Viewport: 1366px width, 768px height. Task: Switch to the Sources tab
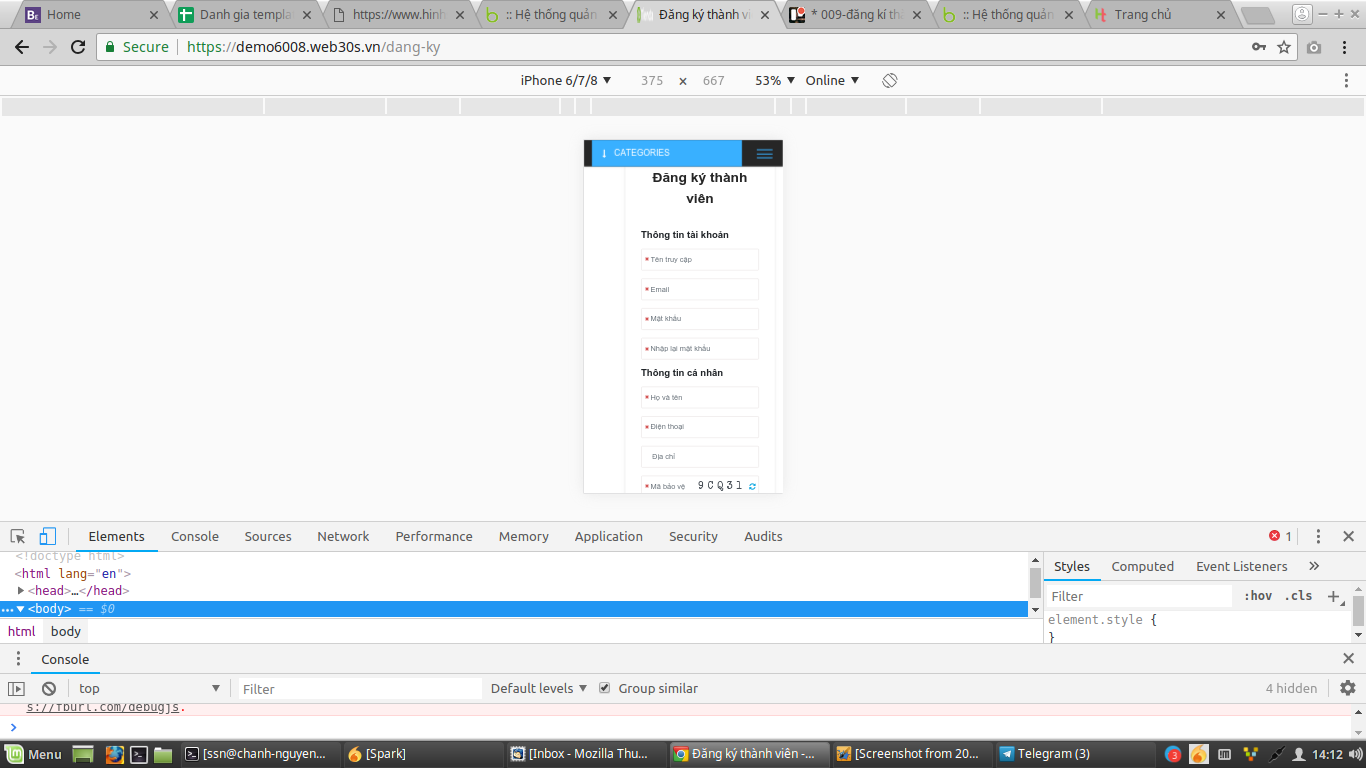(x=268, y=537)
